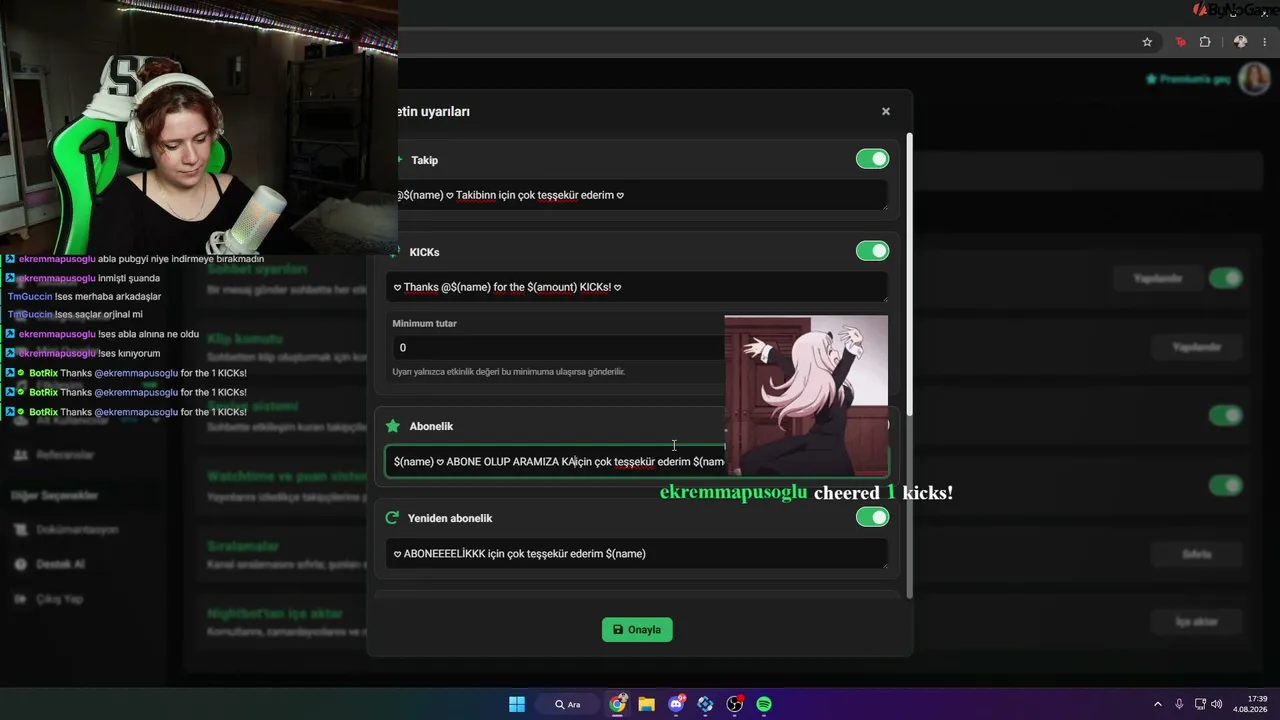Click the Çıkış Yap logout icon
1280x720 pixels.
(x=20, y=599)
